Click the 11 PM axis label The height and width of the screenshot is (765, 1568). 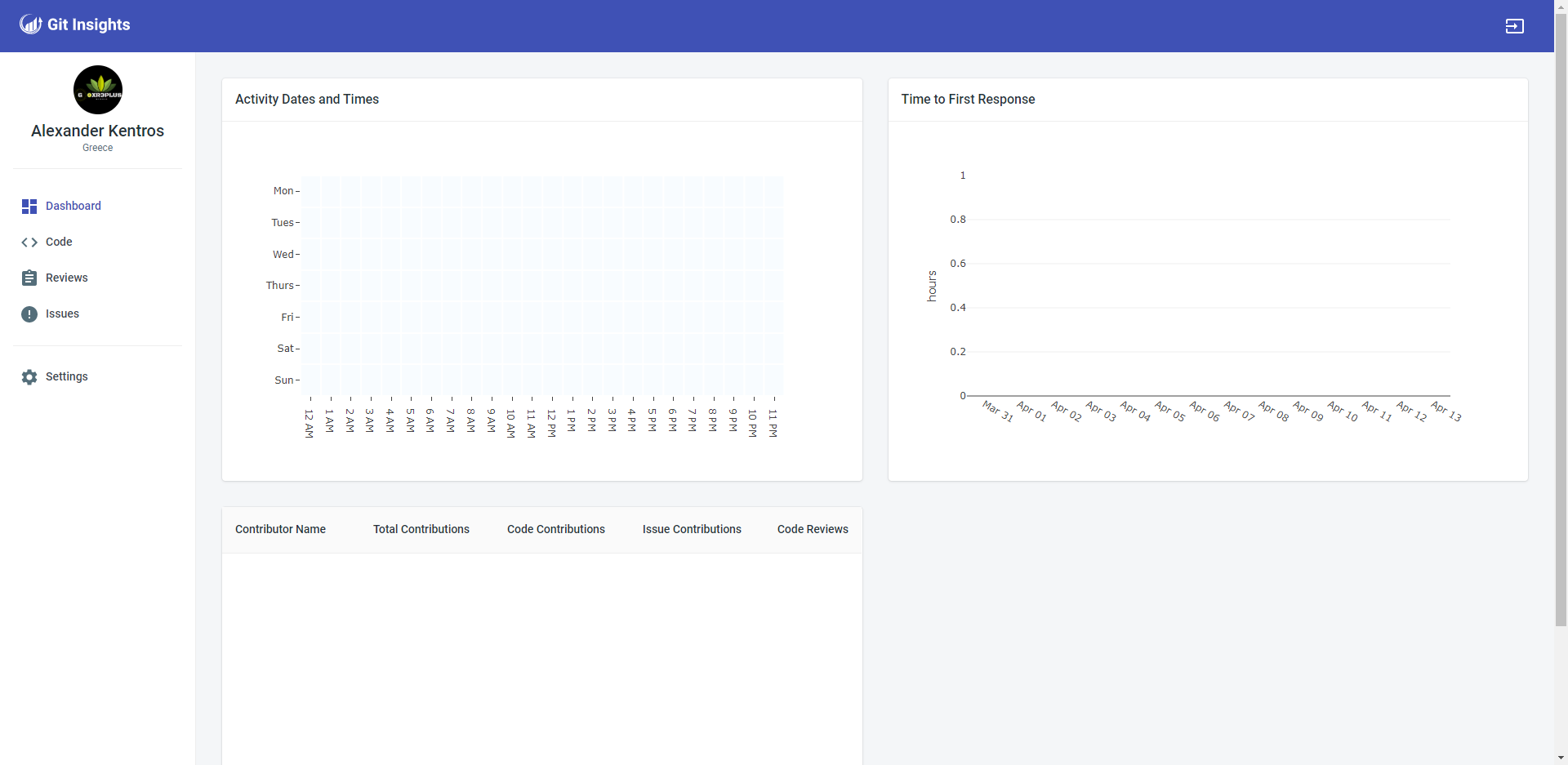pos(773,424)
